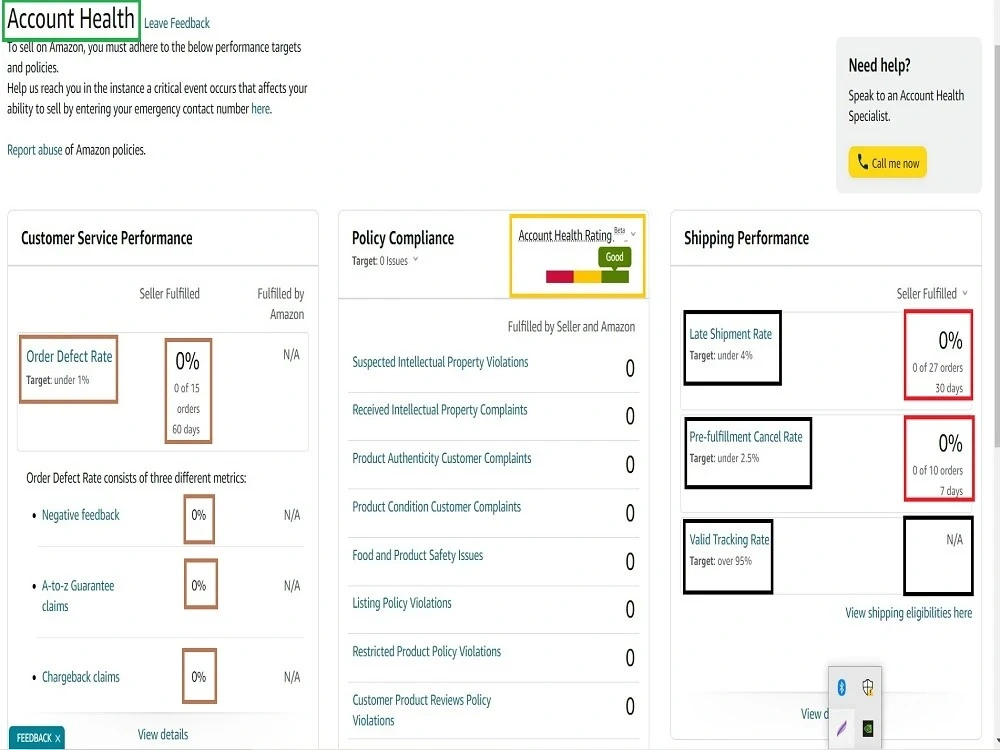This screenshot has height=750, width=1000.
Task: Open Windows Security shield tray icon
Action: click(867, 687)
